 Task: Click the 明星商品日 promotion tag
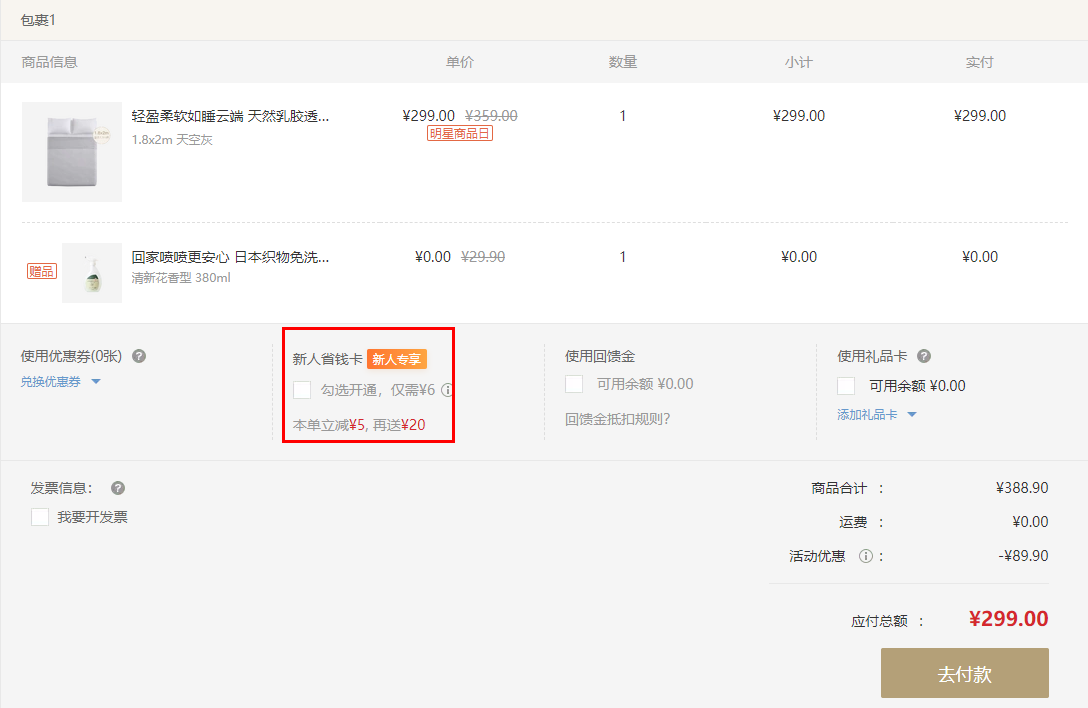[460, 133]
